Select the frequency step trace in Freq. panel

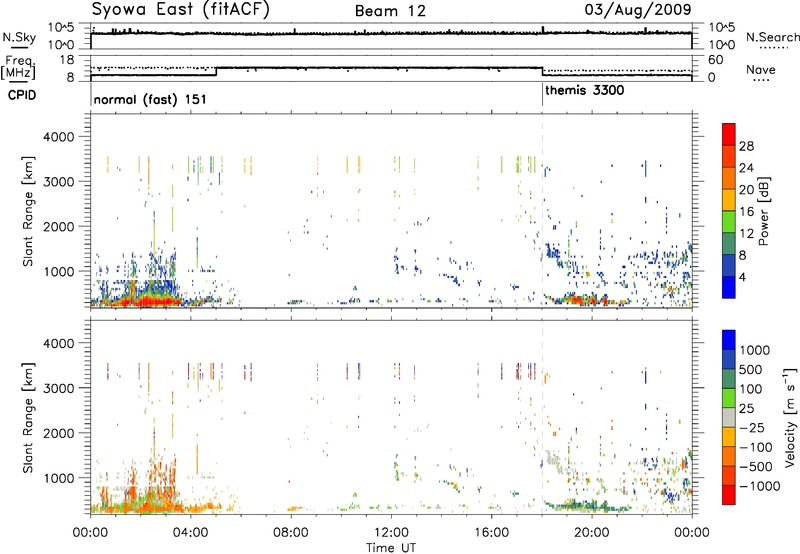click(391, 72)
